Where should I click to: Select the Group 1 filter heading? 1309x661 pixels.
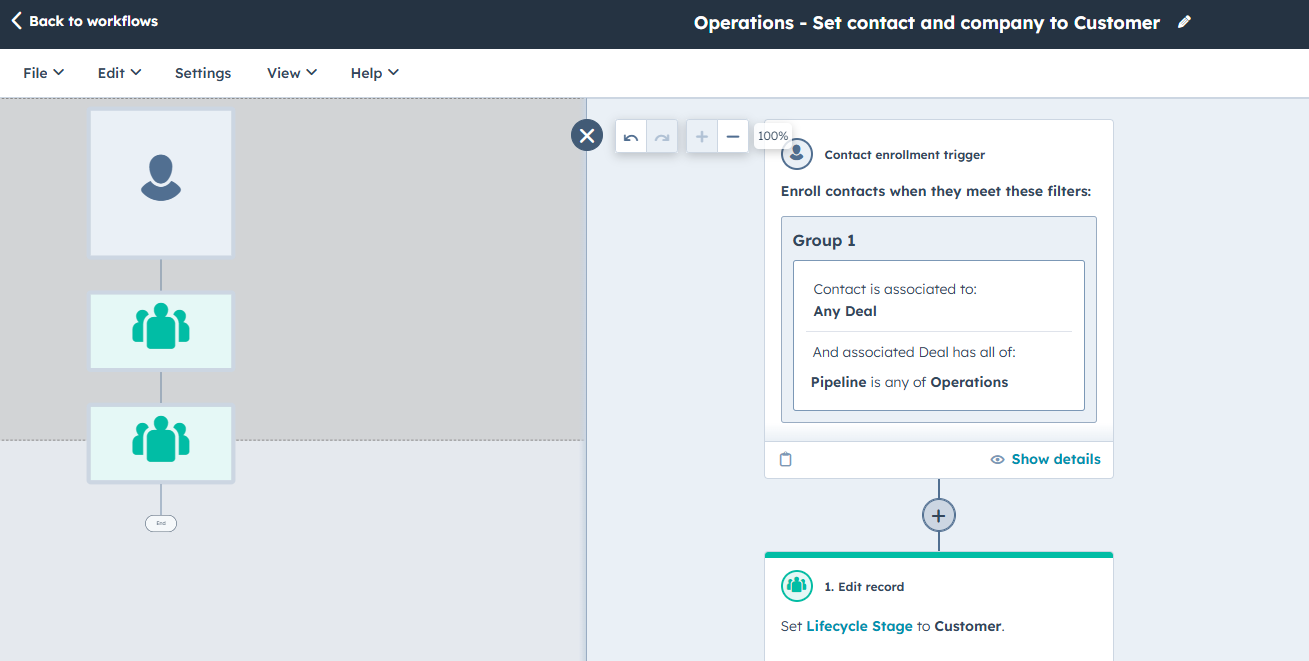[824, 240]
